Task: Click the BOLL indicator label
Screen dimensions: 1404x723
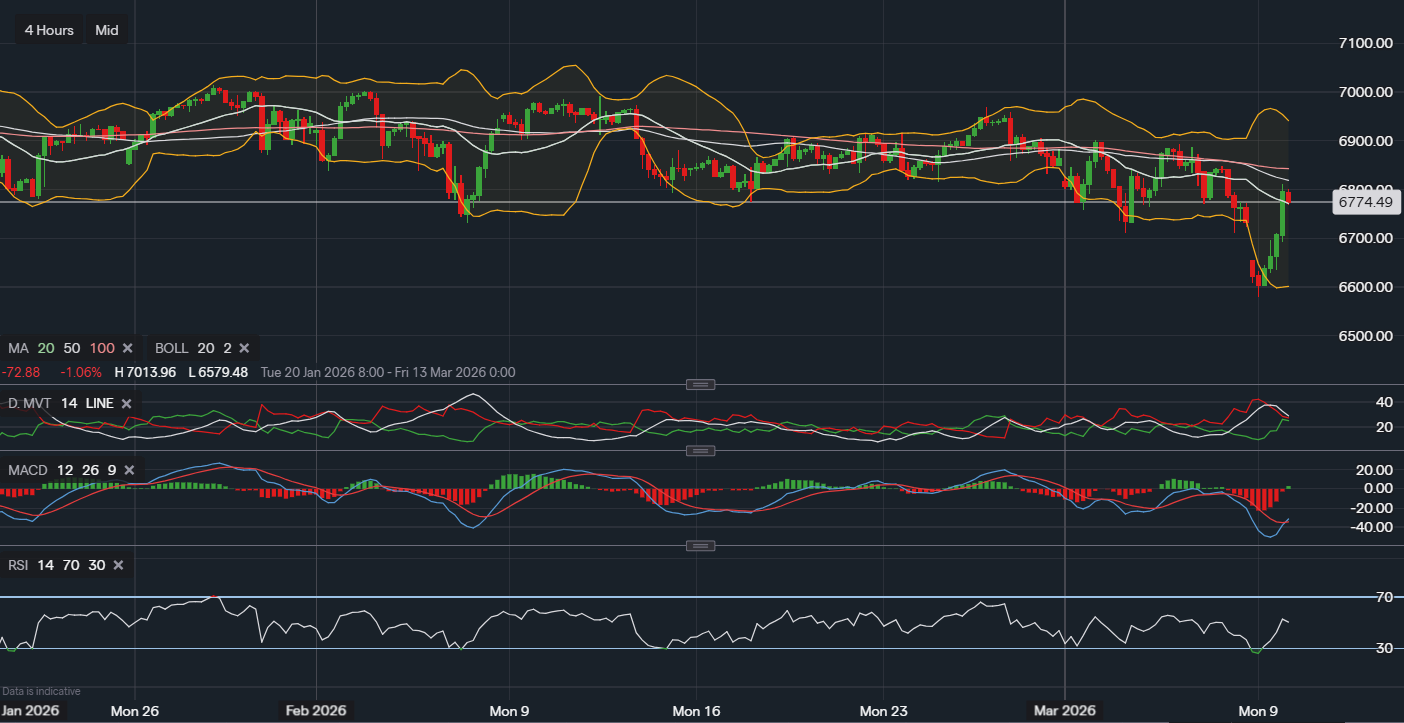Action: point(171,348)
